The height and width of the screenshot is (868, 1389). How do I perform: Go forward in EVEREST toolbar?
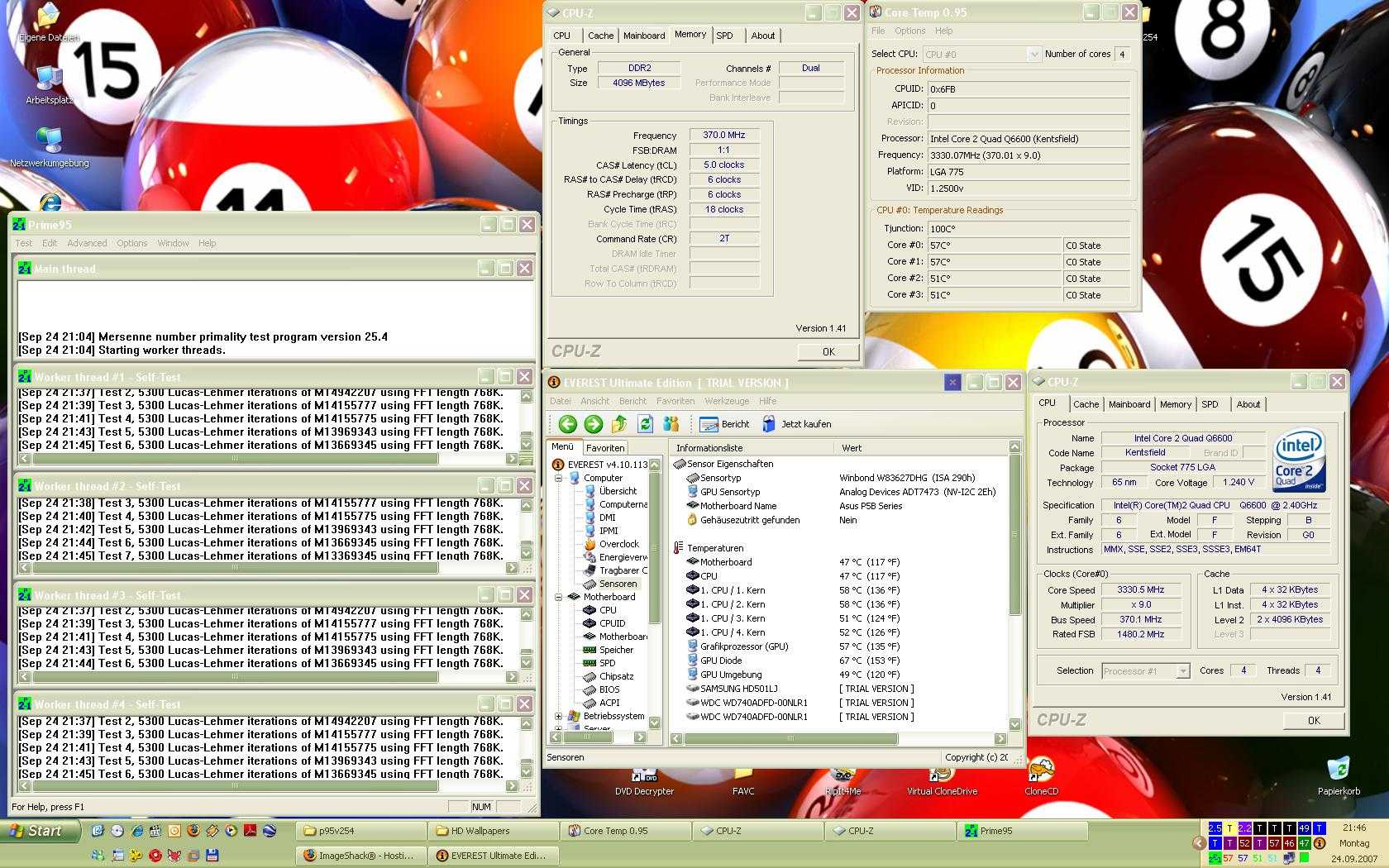click(x=594, y=424)
